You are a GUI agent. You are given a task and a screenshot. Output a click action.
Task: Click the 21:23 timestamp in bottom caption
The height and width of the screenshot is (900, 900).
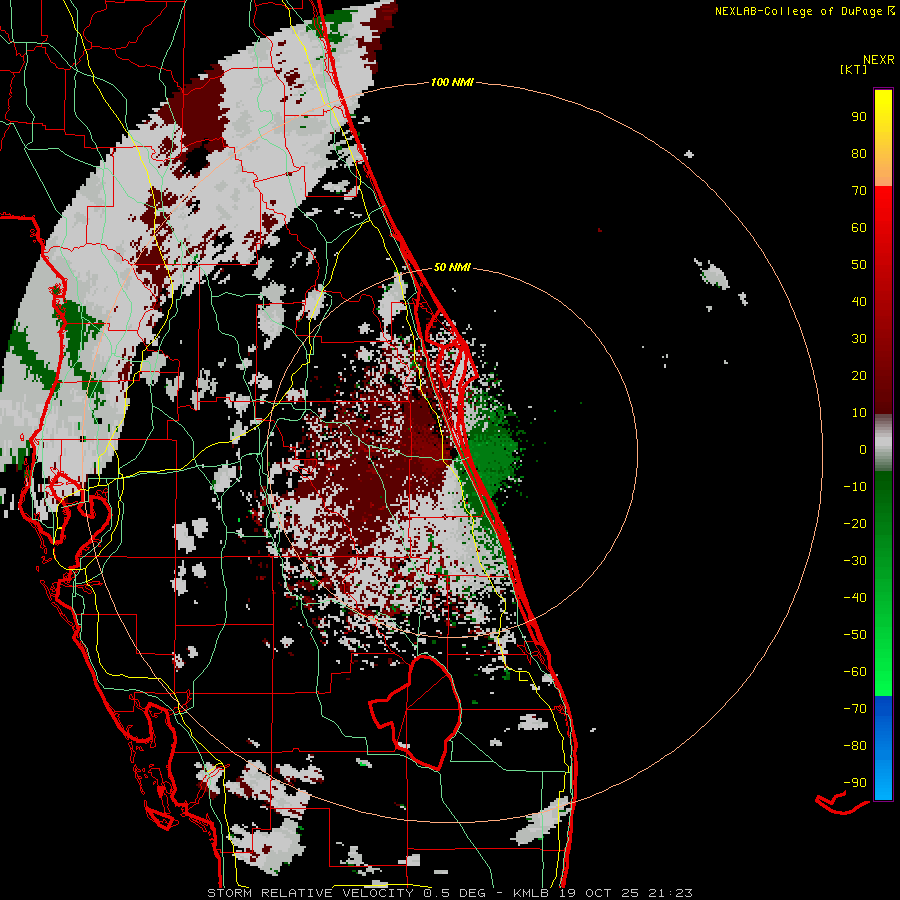coord(670,893)
